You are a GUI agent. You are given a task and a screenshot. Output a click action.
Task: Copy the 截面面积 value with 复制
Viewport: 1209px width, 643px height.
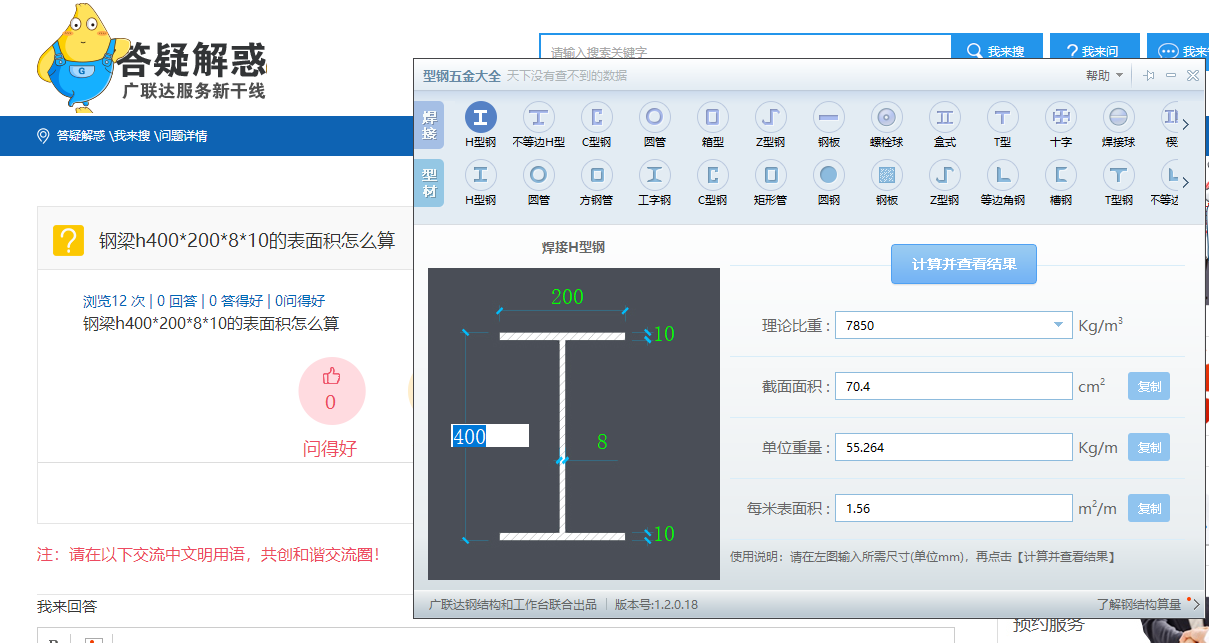(1149, 386)
